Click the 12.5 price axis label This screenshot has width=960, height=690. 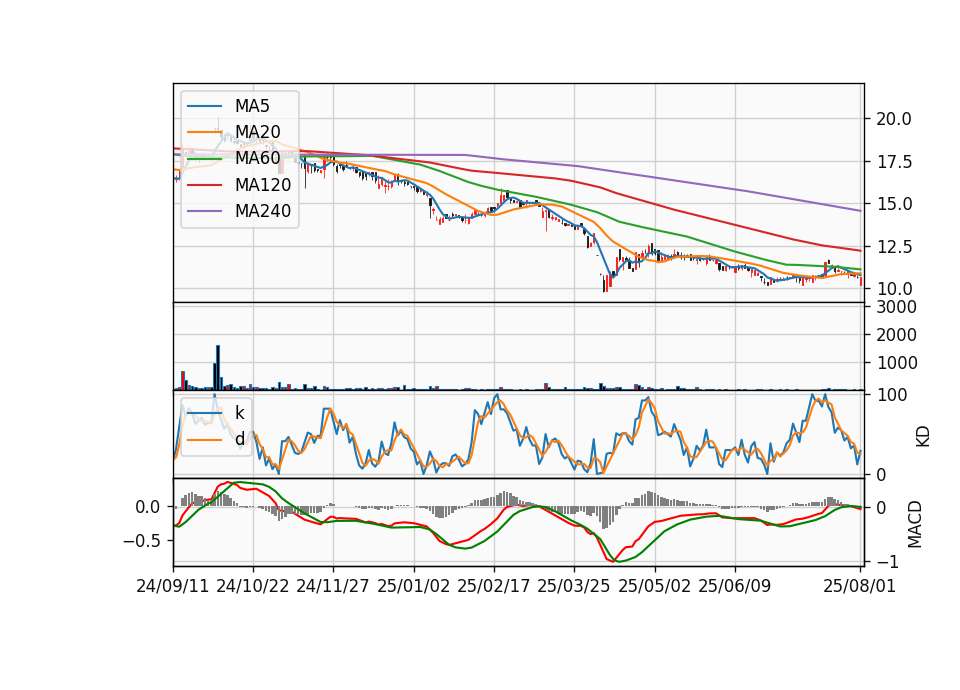[894, 247]
